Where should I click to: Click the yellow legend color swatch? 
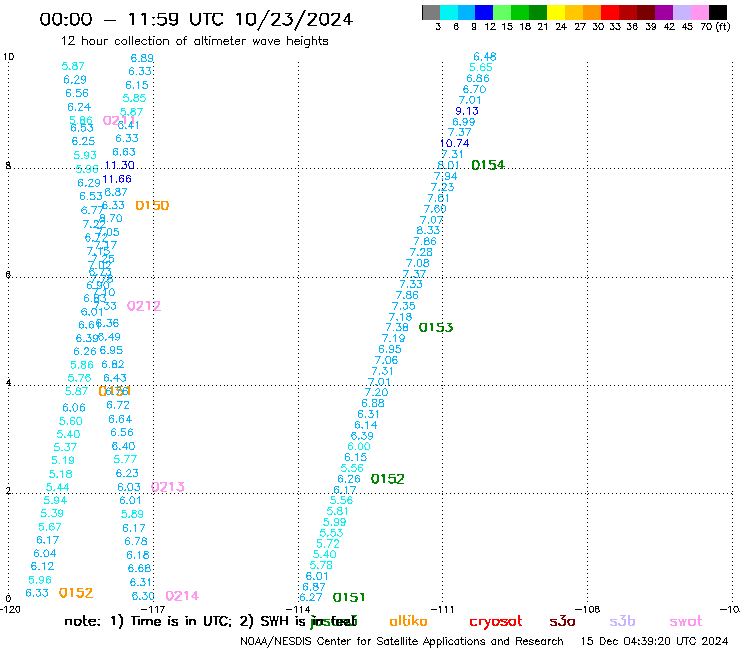click(x=555, y=12)
